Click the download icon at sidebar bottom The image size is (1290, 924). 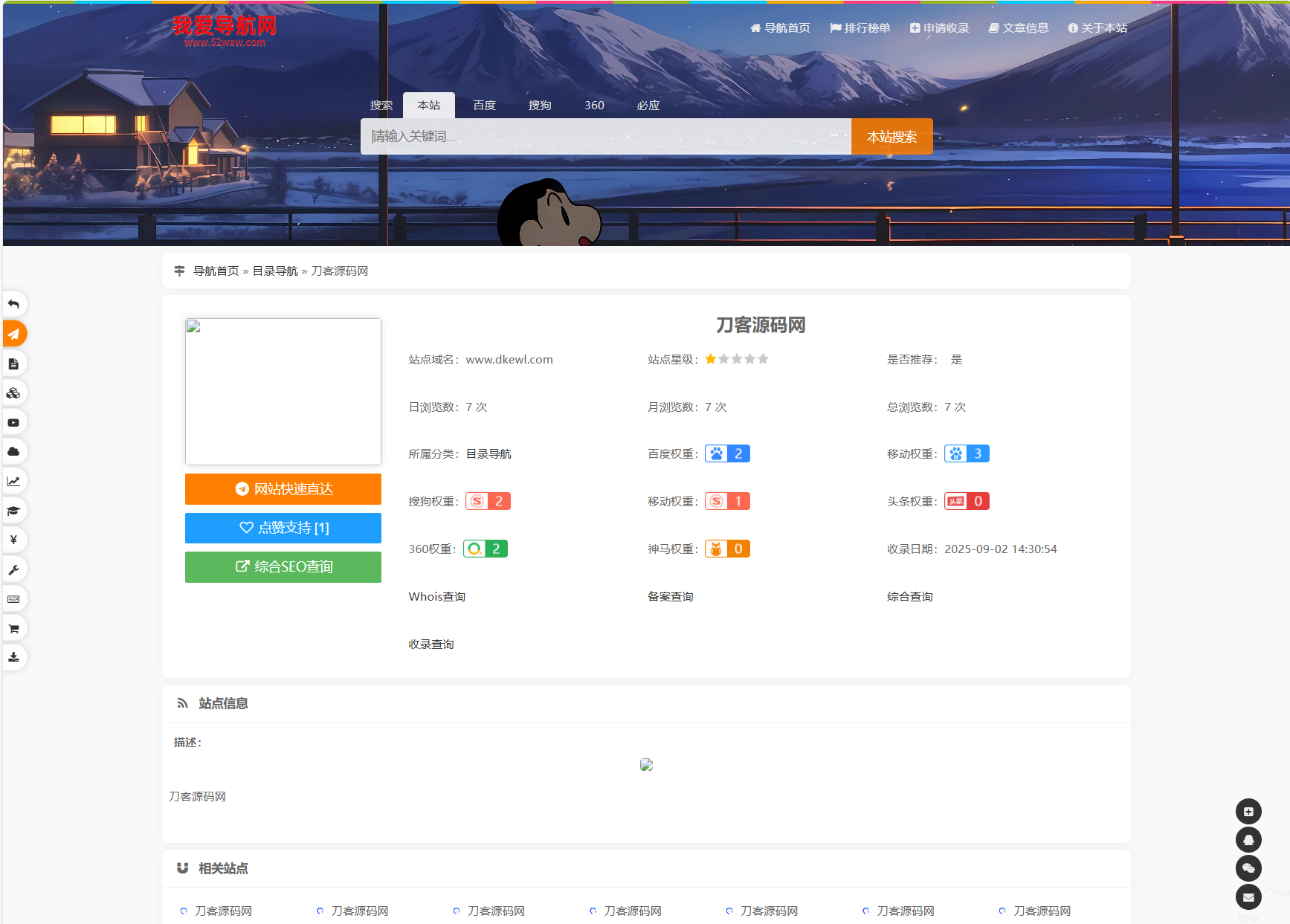14,657
